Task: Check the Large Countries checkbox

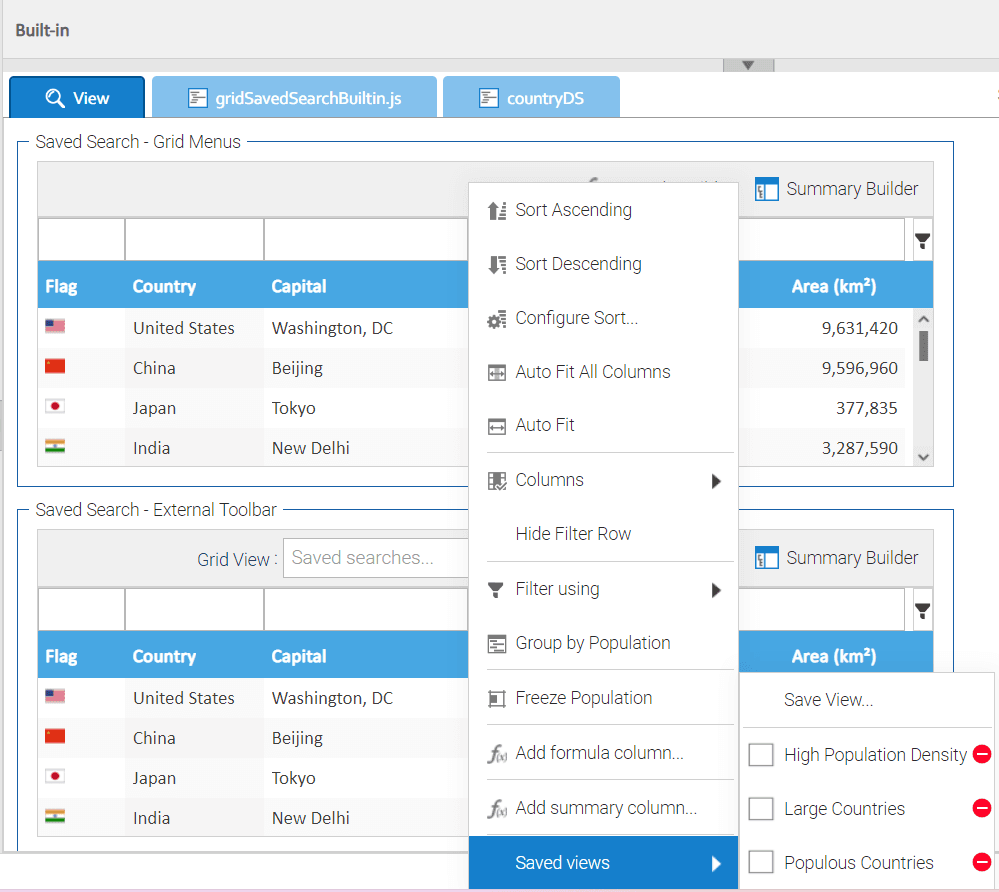Action: [761, 809]
